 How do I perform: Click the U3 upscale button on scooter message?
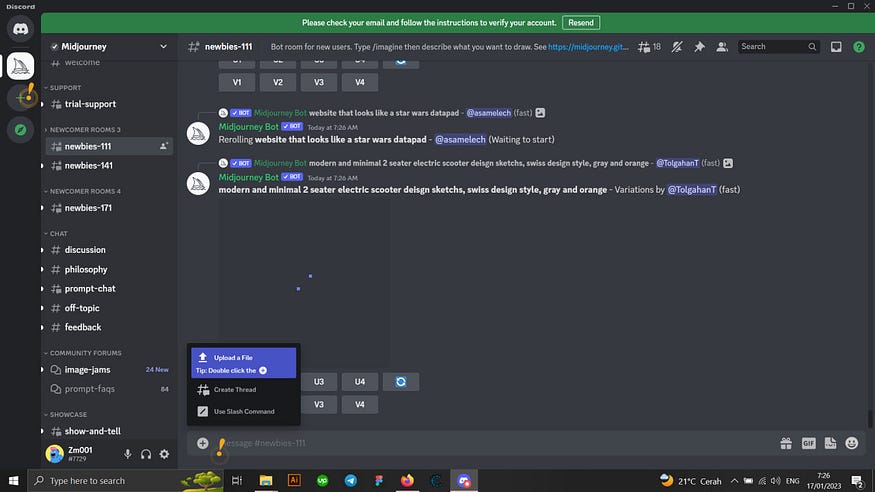click(319, 382)
